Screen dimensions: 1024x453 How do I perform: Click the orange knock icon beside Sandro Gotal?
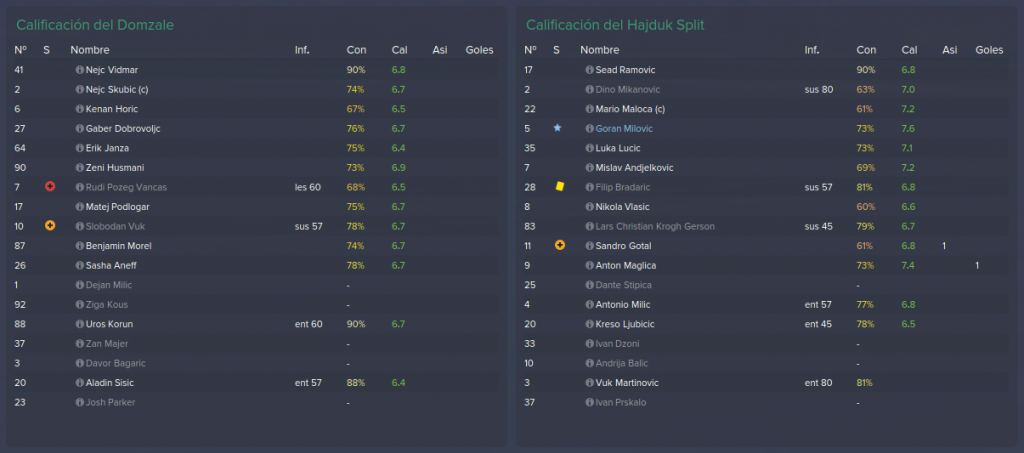point(559,245)
